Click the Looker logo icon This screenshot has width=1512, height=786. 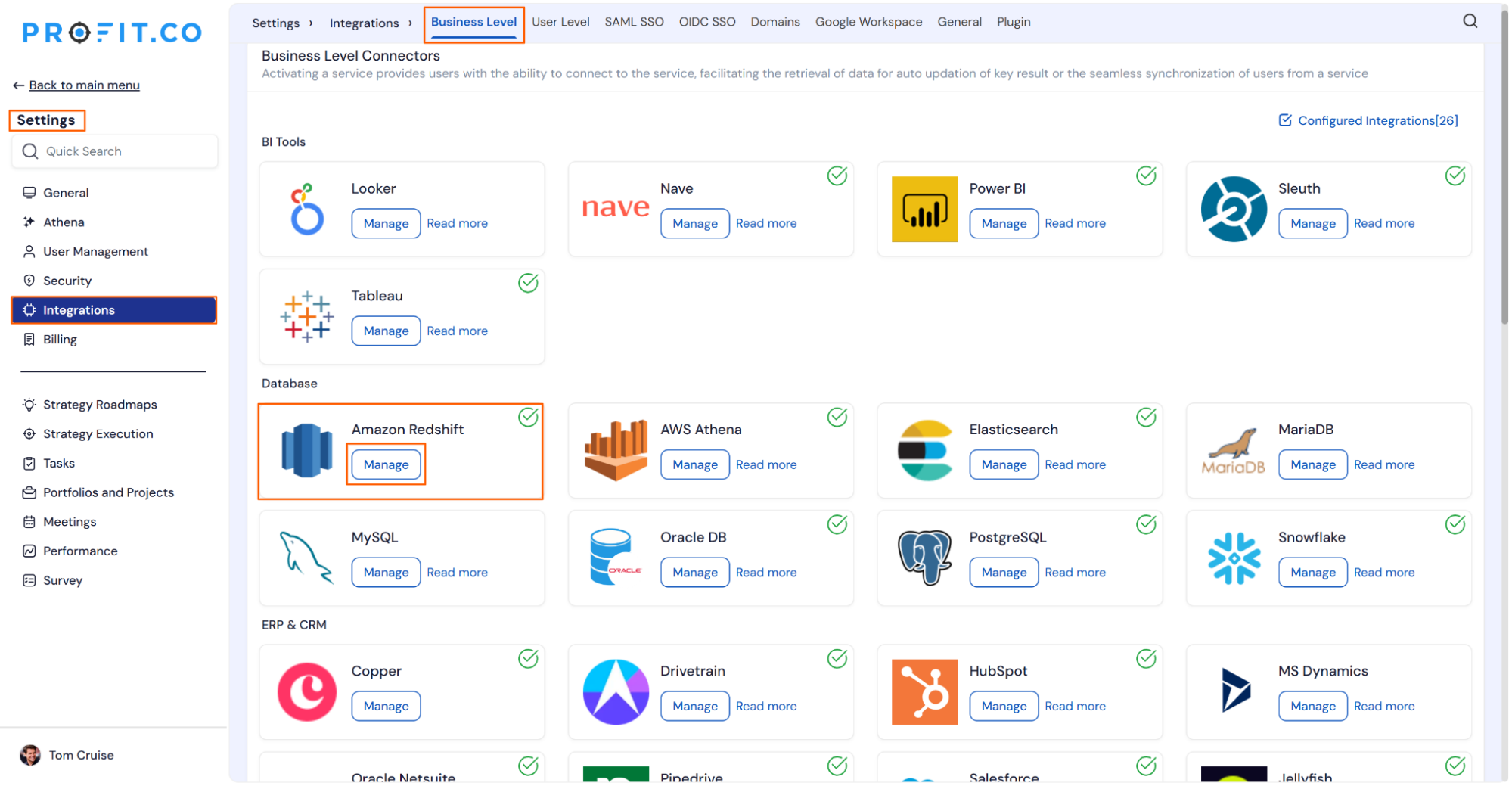pyautogui.click(x=306, y=209)
